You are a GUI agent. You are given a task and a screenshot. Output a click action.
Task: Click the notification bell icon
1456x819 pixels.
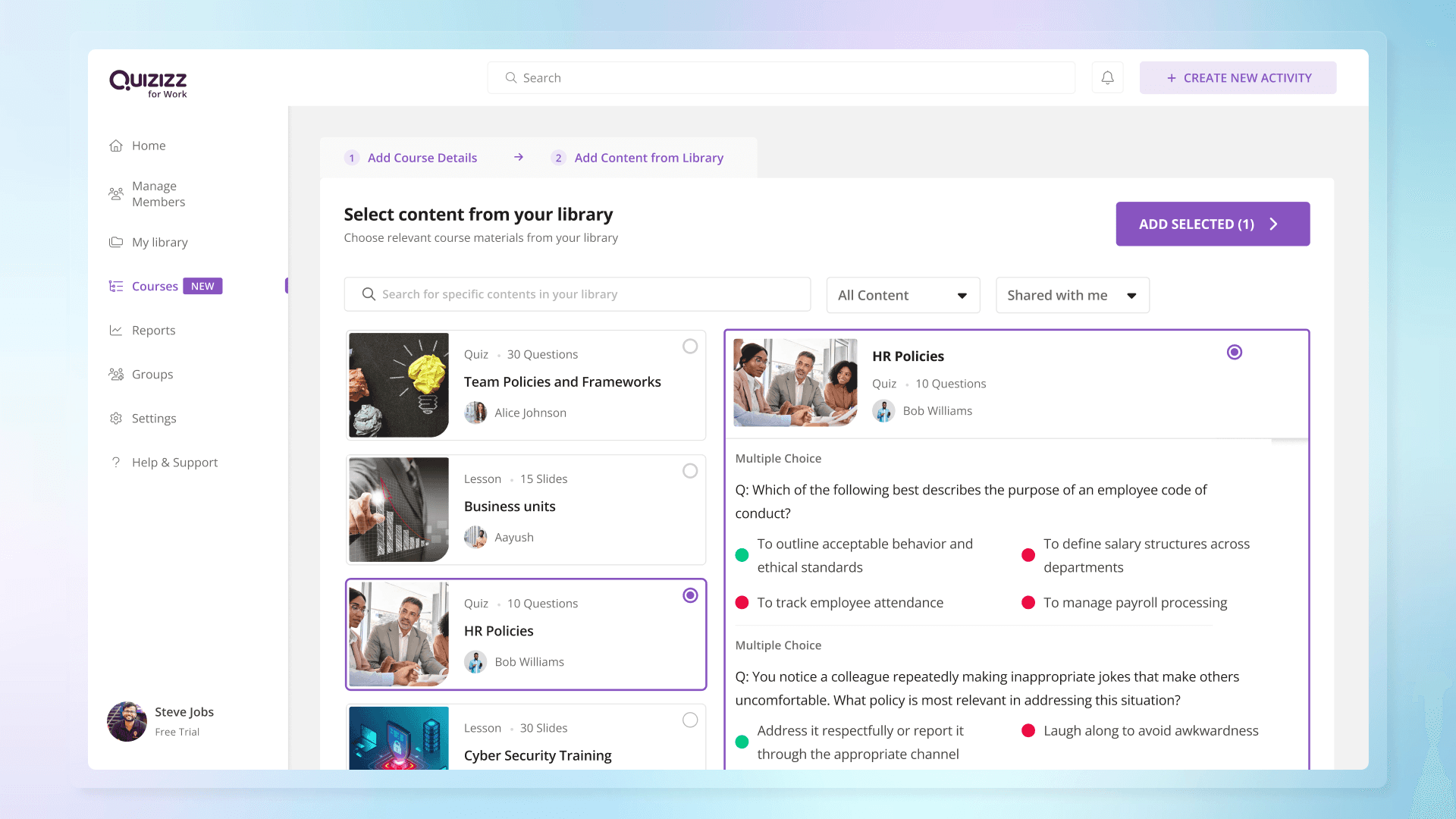[x=1107, y=78]
